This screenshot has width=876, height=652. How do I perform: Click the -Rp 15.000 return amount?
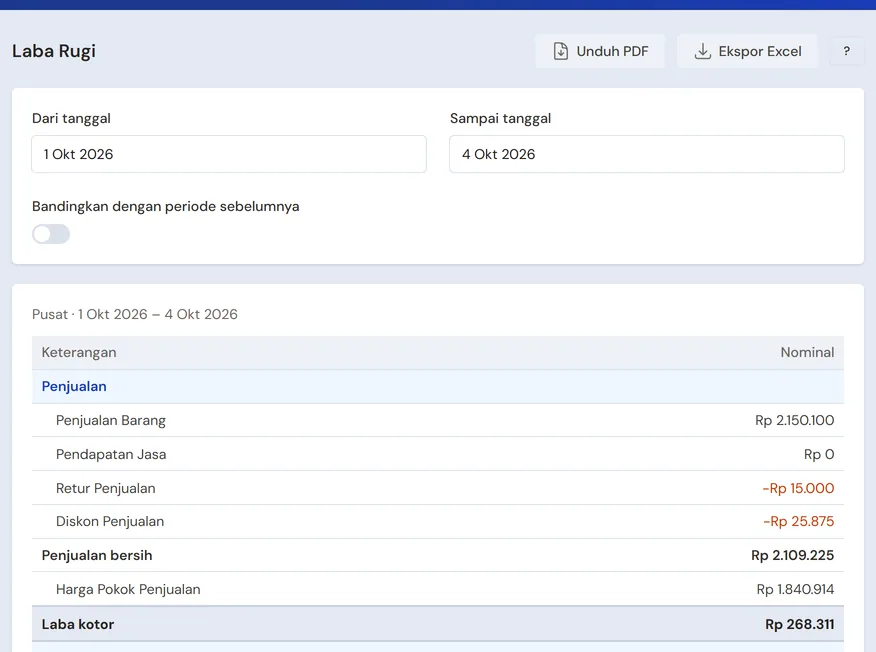[798, 488]
